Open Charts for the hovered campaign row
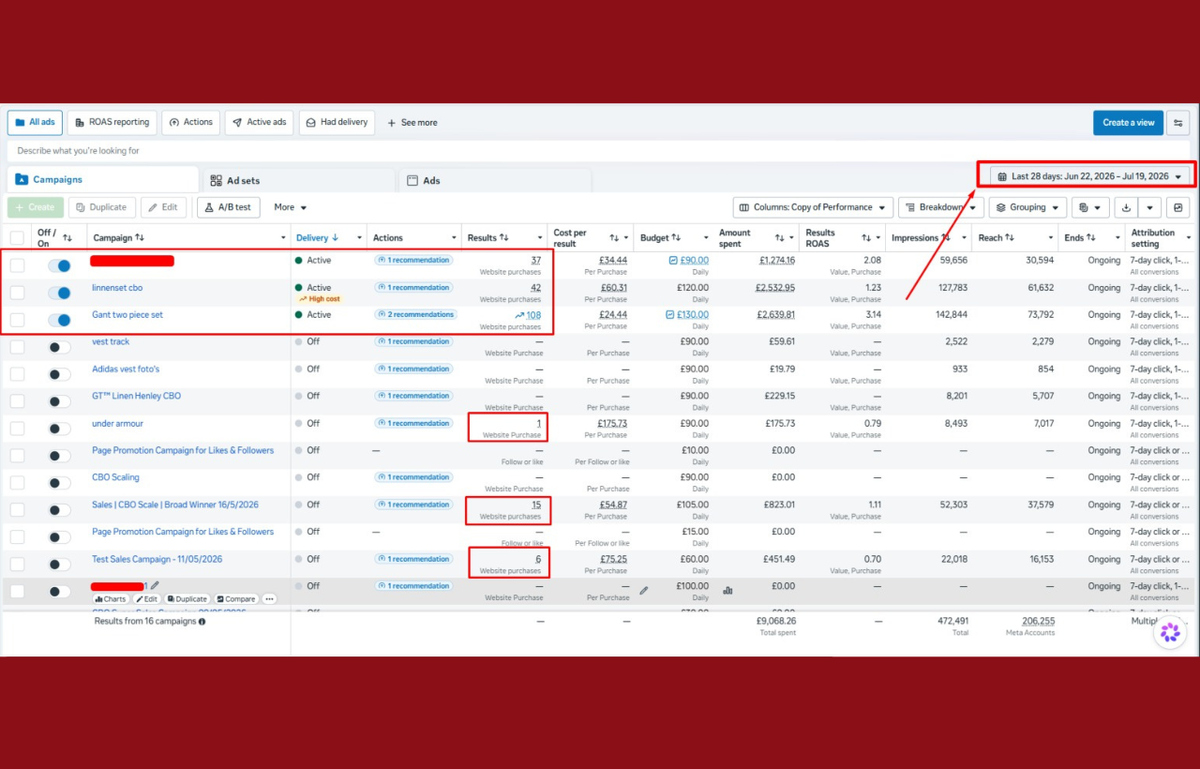Screen dimensions: 1200x769 click(112, 599)
